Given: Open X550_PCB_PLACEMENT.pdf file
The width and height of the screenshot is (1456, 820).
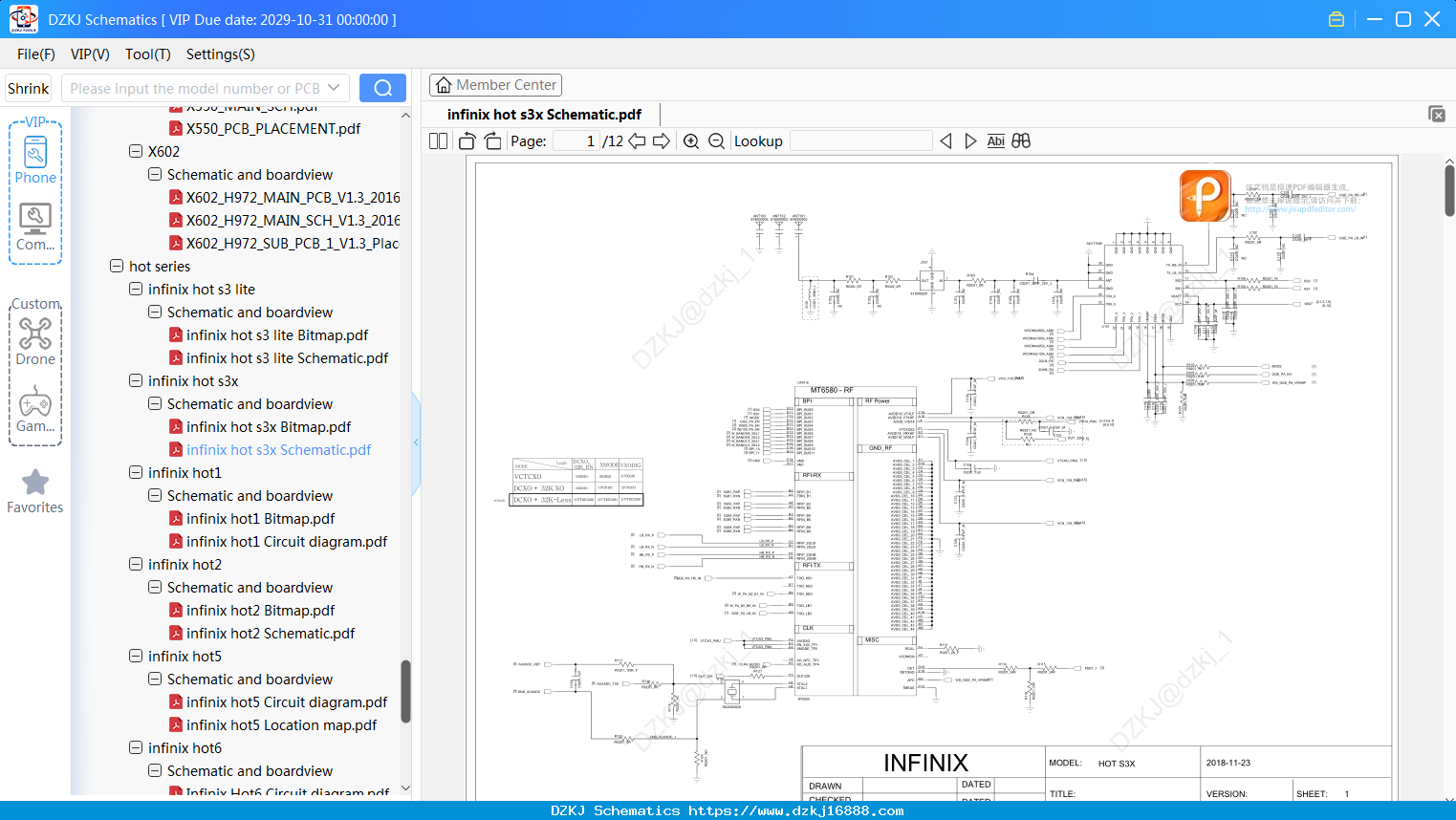Looking at the screenshot, I should (272, 128).
